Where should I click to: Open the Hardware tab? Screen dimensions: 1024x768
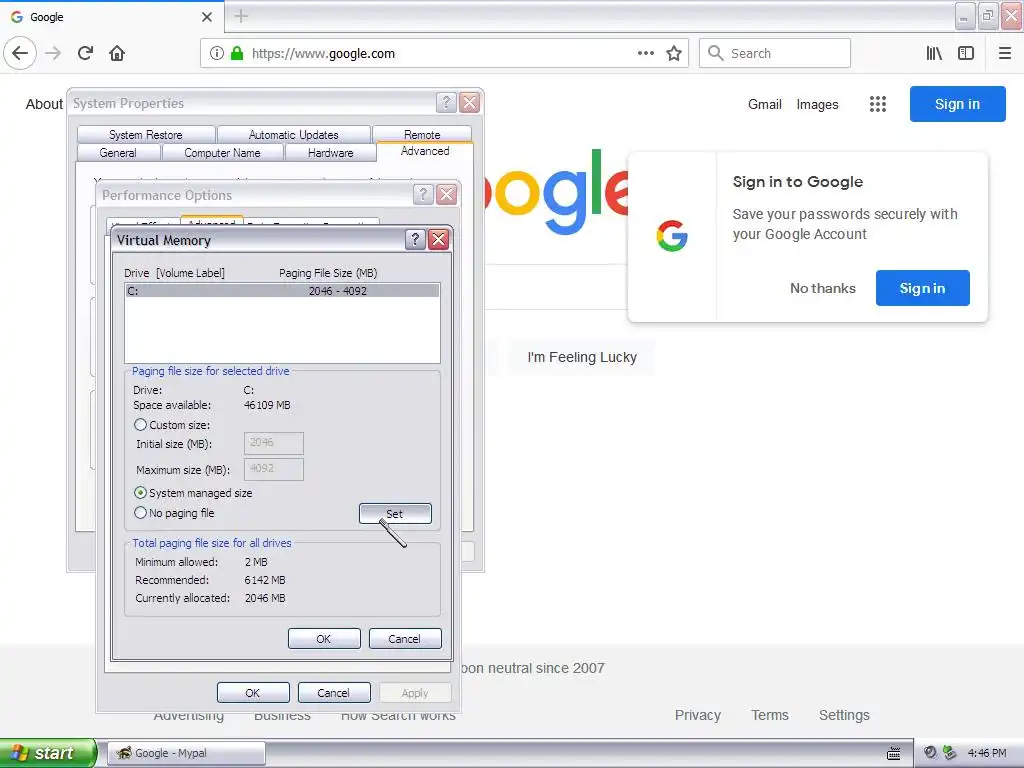click(x=330, y=153)
